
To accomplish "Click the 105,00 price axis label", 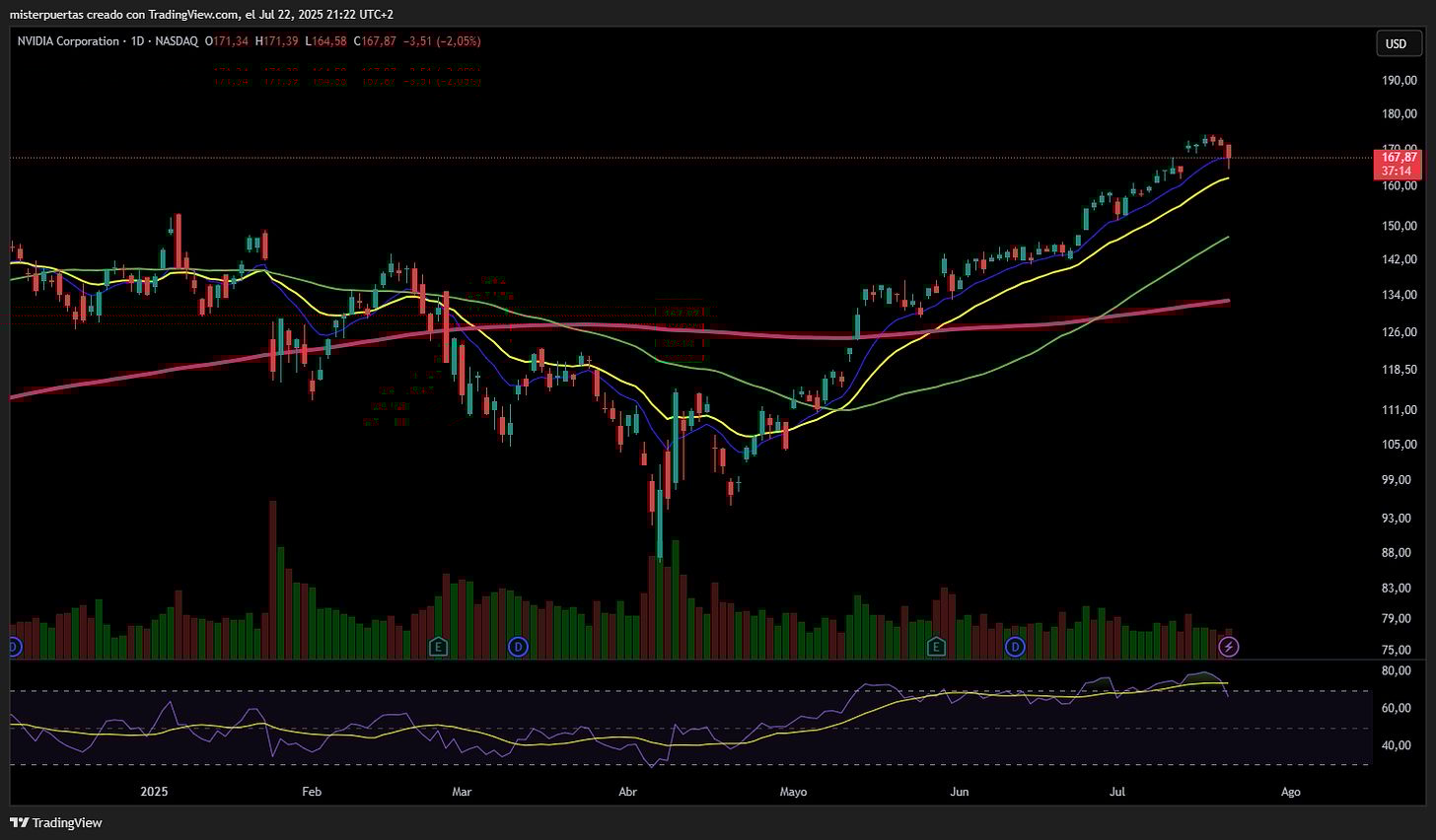I will [1399, 444].
